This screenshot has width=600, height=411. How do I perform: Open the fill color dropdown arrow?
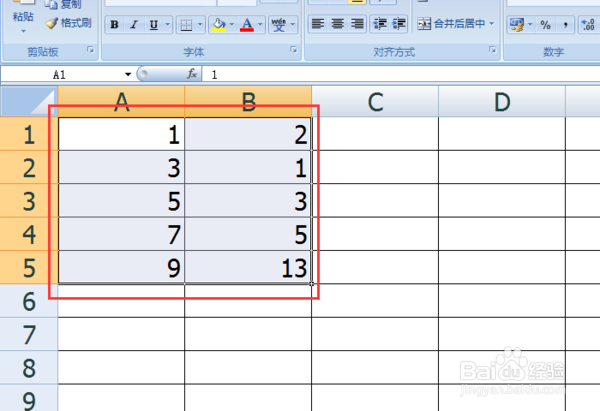232,25
